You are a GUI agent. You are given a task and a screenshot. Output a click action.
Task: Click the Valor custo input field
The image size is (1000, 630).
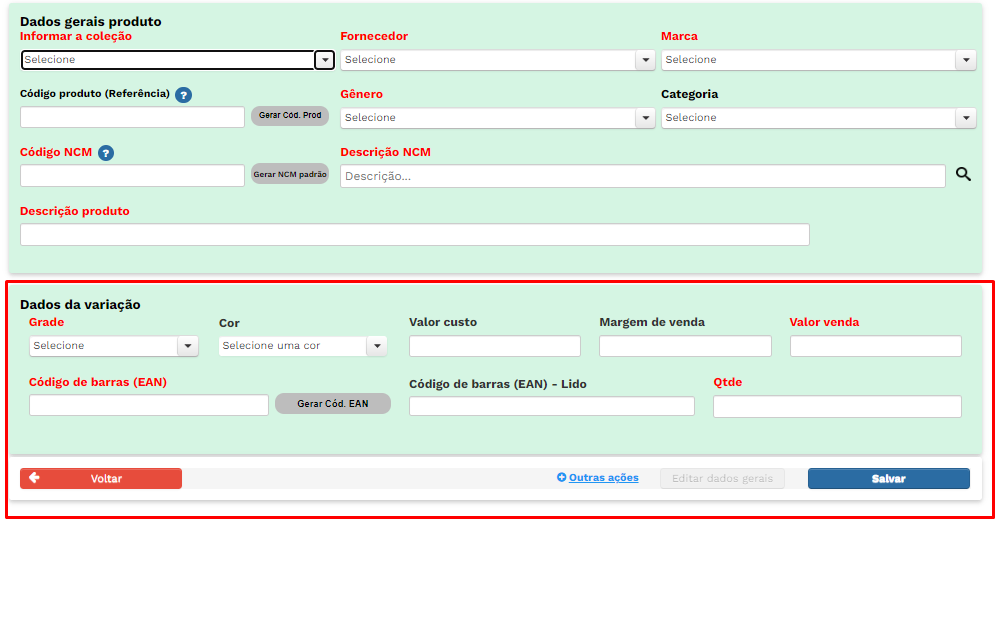point(495,347)
